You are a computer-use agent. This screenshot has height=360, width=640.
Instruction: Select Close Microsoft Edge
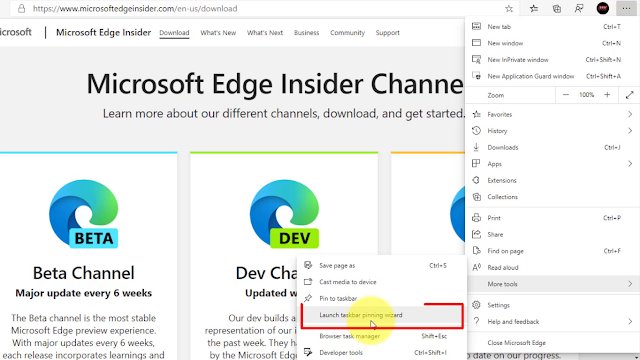click(x=552, y=342)
